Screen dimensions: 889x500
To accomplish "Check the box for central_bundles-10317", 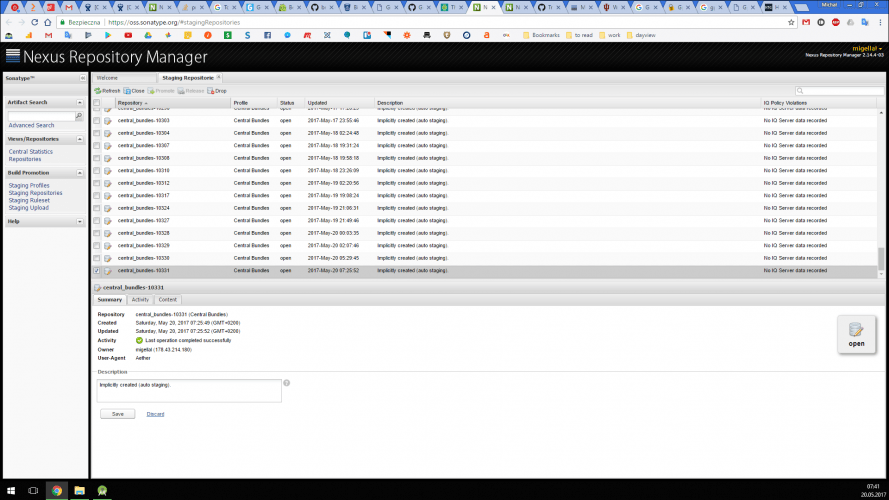I will coord(96,196).
